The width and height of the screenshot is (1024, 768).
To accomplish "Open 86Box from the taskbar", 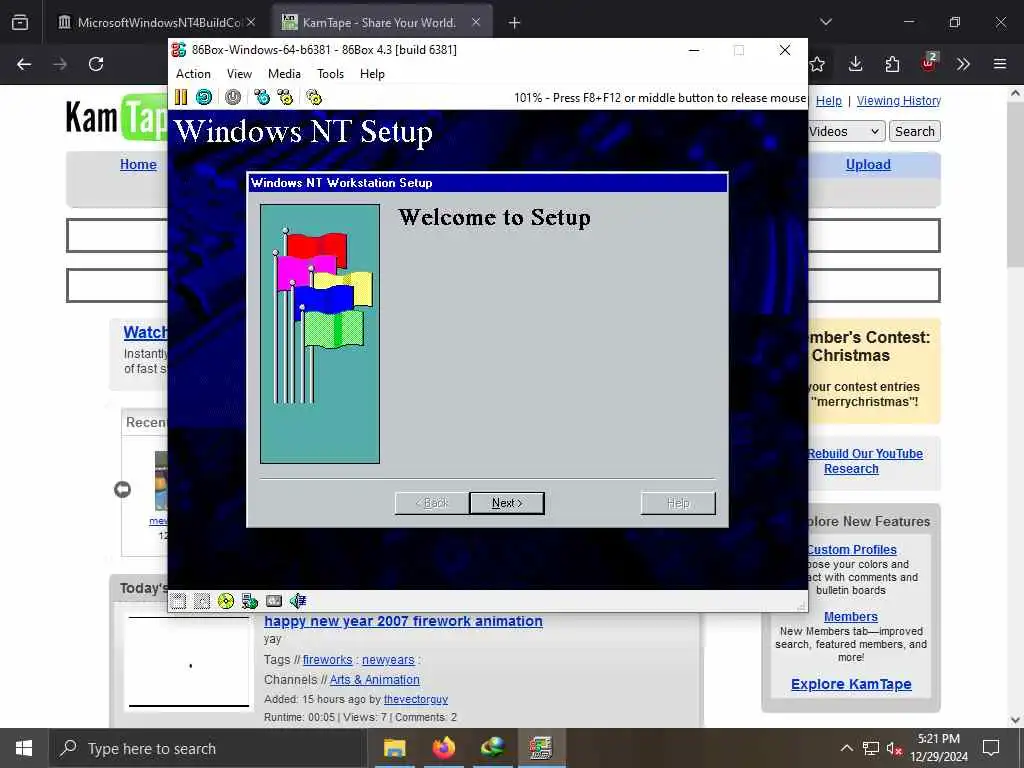I will coord(541,748).
